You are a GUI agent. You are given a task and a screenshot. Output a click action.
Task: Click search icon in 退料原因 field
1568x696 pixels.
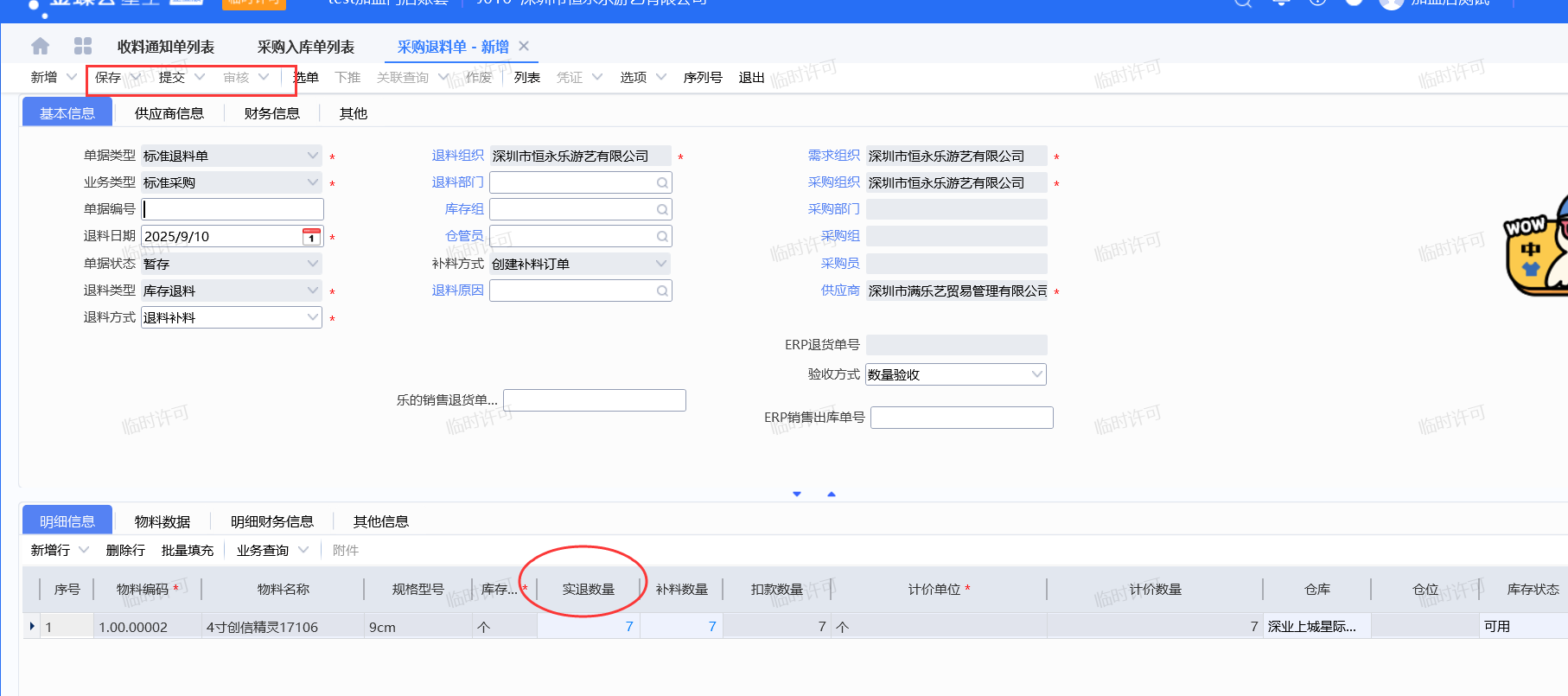[662, 291]
